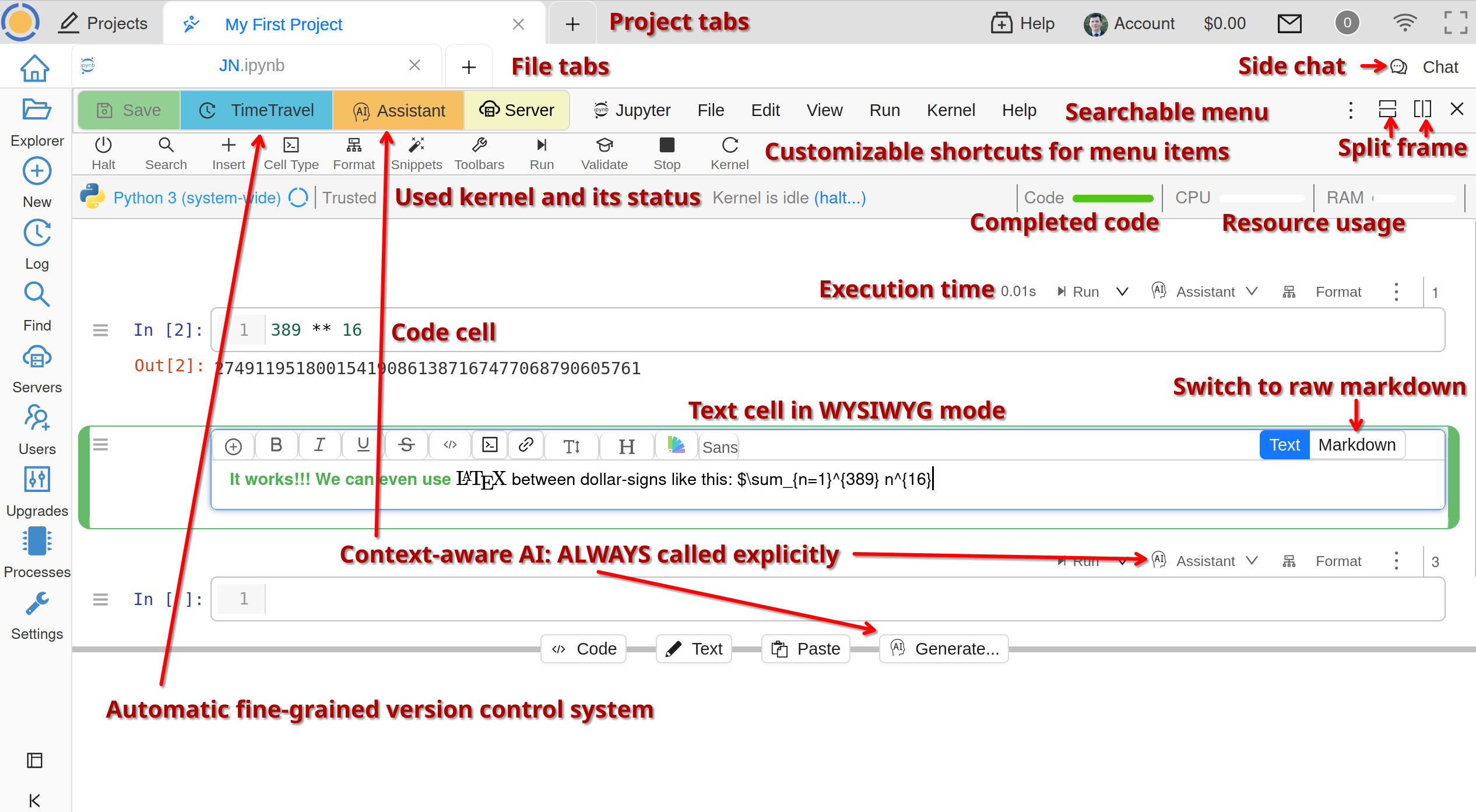Open the Kernel menu

tap(950, 110)
